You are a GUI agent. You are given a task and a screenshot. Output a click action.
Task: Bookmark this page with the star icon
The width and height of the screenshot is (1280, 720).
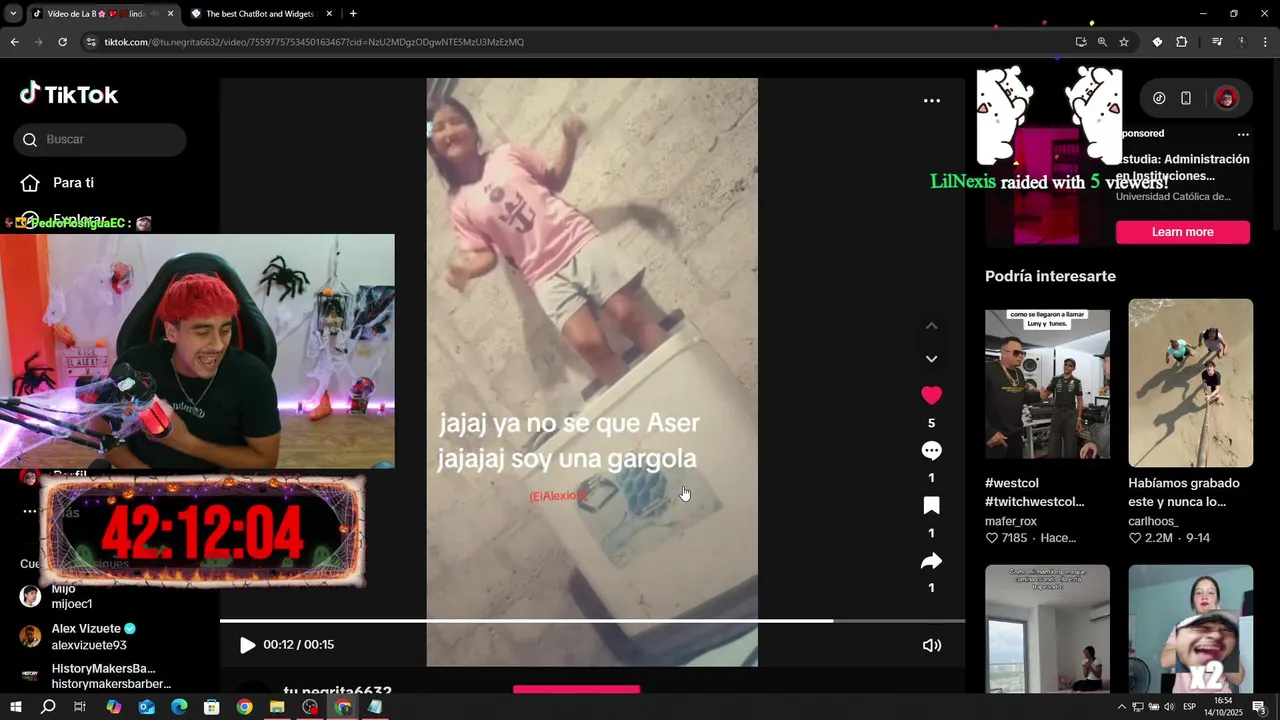click(1124, 42)
